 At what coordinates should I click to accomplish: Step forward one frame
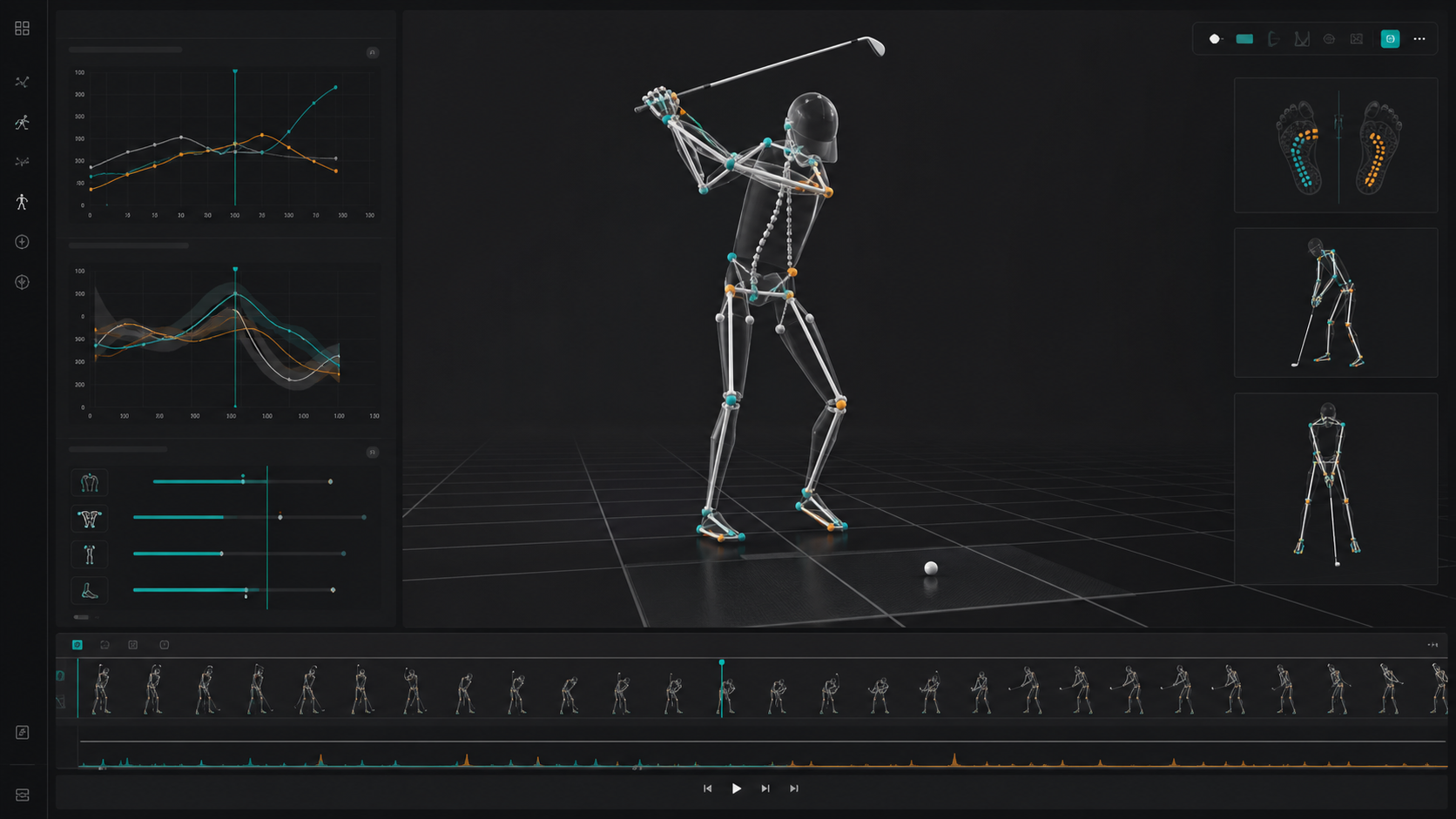tap(765, 789)
